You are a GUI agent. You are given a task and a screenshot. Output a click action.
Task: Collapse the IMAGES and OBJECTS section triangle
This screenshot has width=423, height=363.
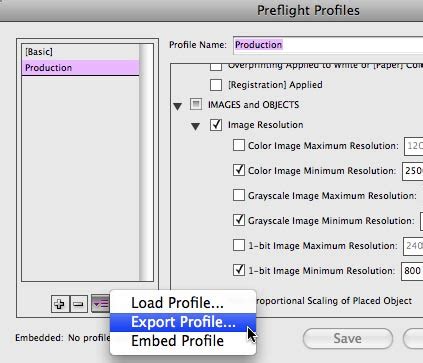pyautogui.click(x=178, y=106)
